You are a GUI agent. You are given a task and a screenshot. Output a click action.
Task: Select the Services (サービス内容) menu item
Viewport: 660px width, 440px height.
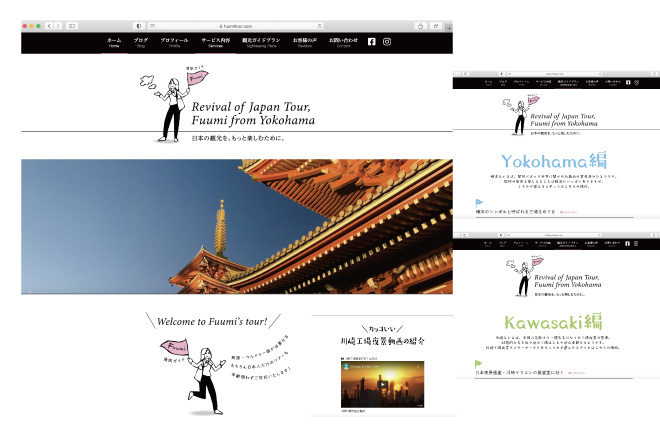coord(215,42)
